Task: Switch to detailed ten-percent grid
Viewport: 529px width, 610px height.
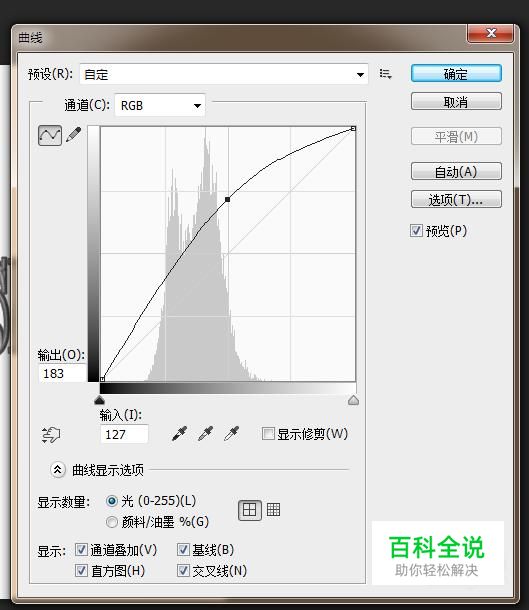Action: point(273,509)
